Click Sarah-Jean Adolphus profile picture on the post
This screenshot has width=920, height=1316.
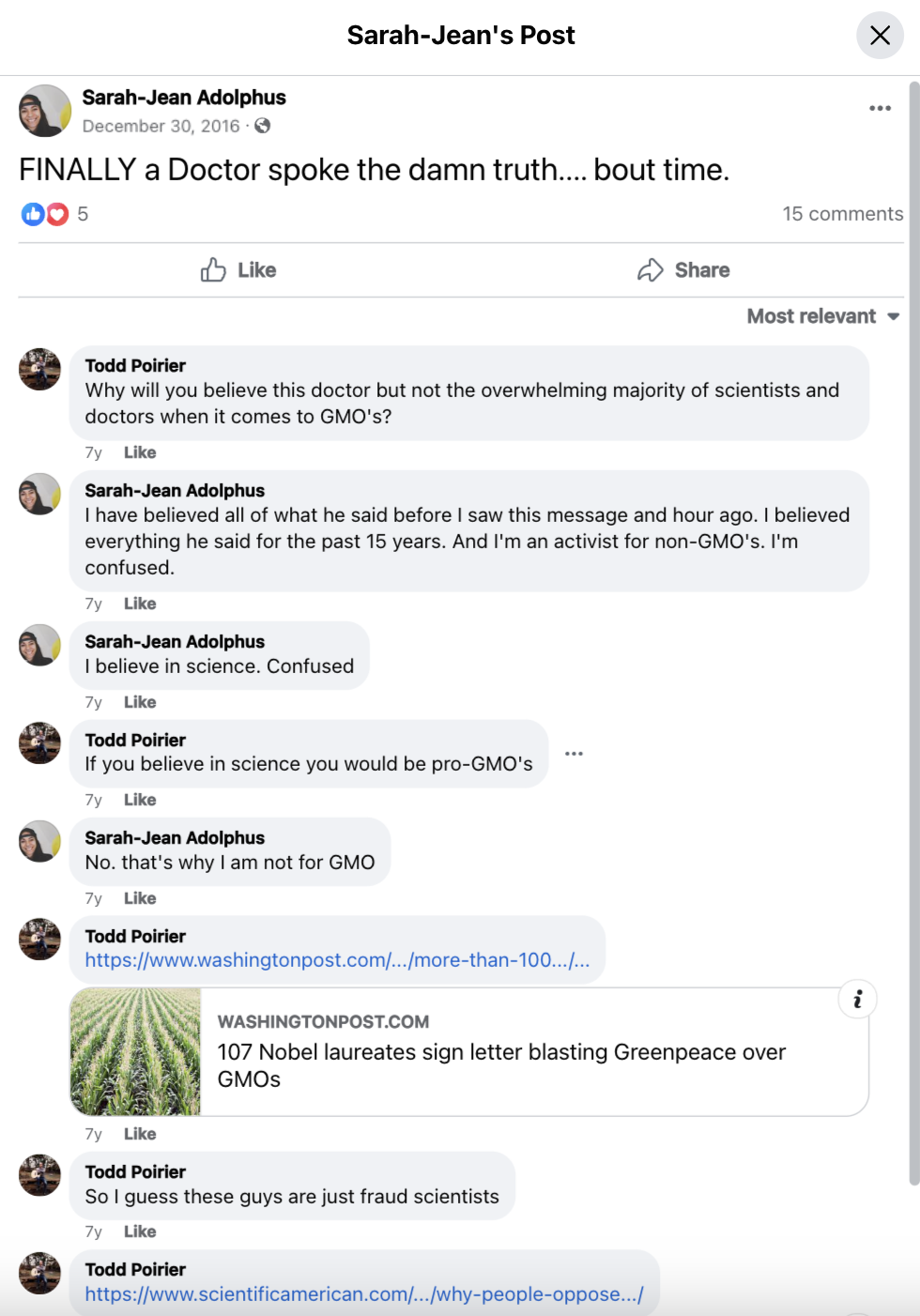pos(44,111)
